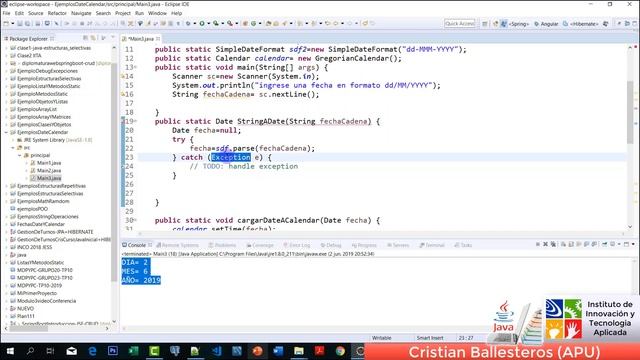Viewport: 640px width, 360px height.
Task: Switch to the Console tab
Action: click(137, 245)
